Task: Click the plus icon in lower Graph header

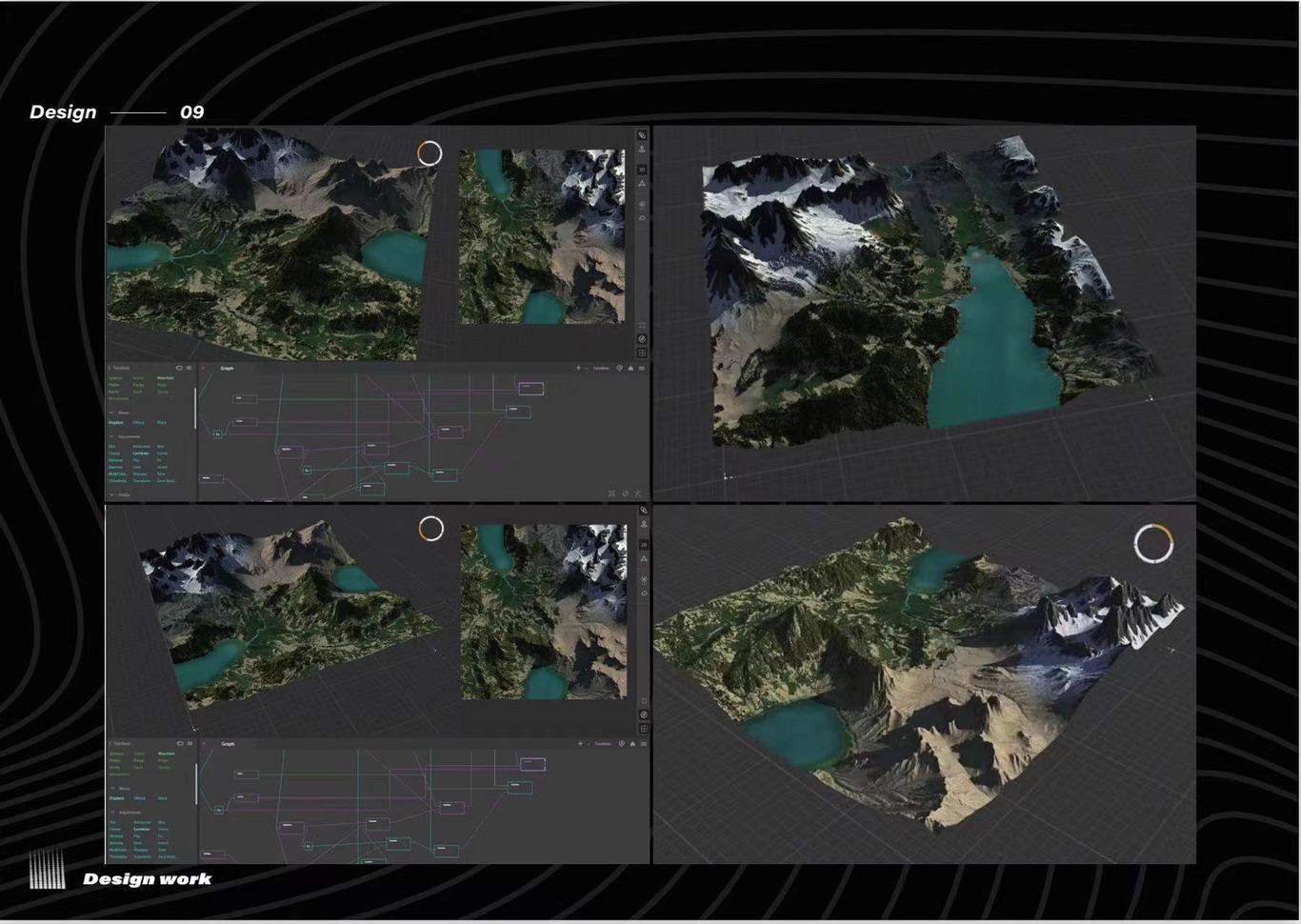Action: (x=579, y=743)
